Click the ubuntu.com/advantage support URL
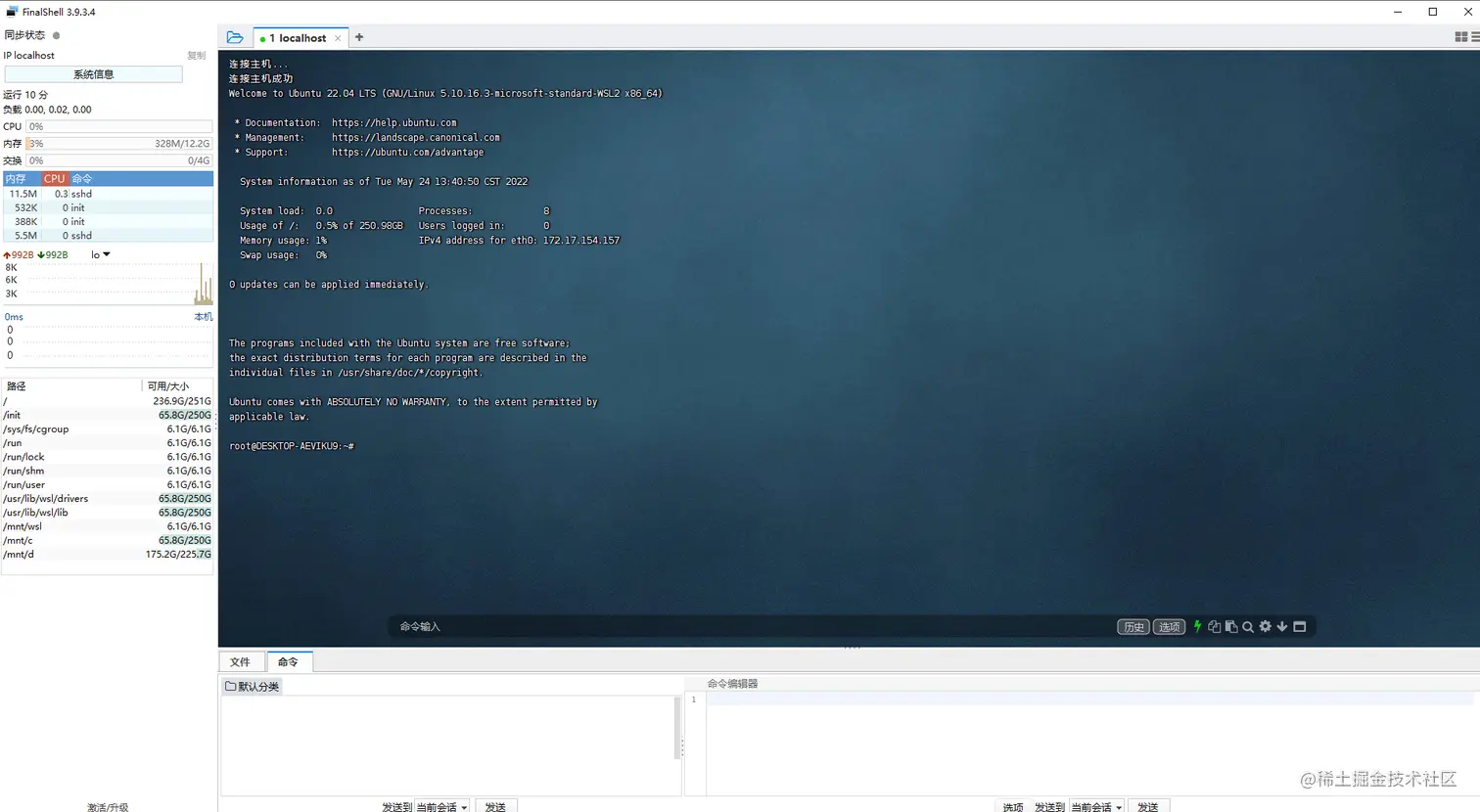 408,153
